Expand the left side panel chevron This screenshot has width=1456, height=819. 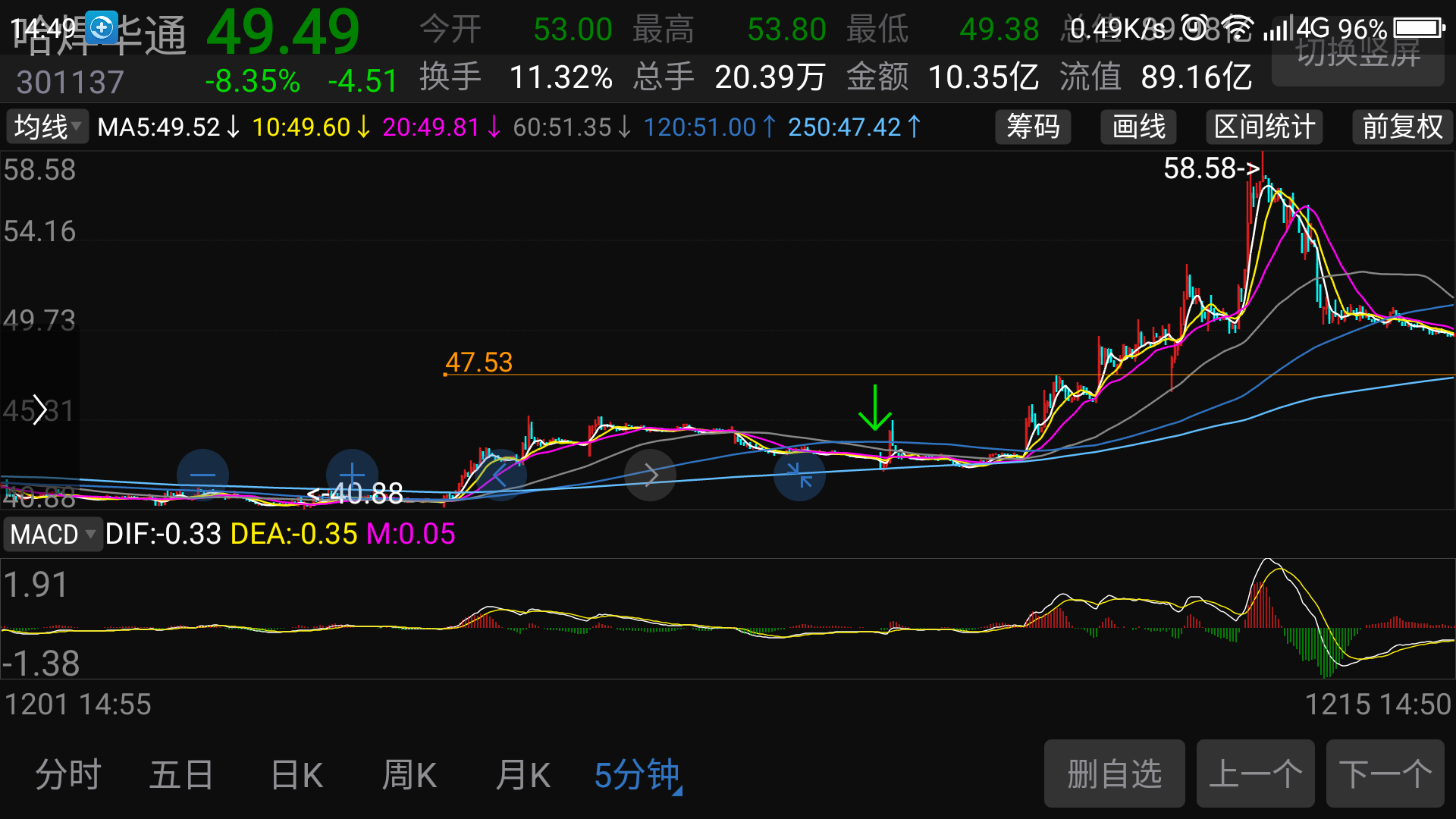click(x=39, y=410)
